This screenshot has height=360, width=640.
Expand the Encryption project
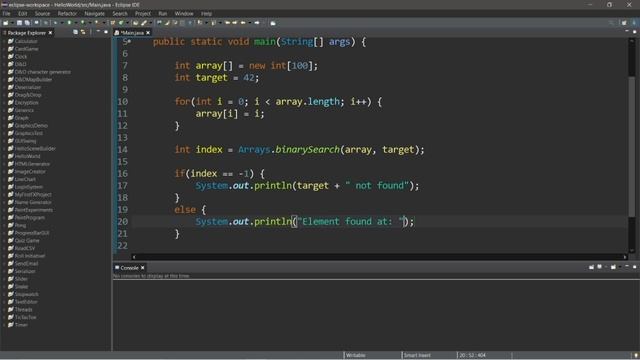click(x=4, y=102)
